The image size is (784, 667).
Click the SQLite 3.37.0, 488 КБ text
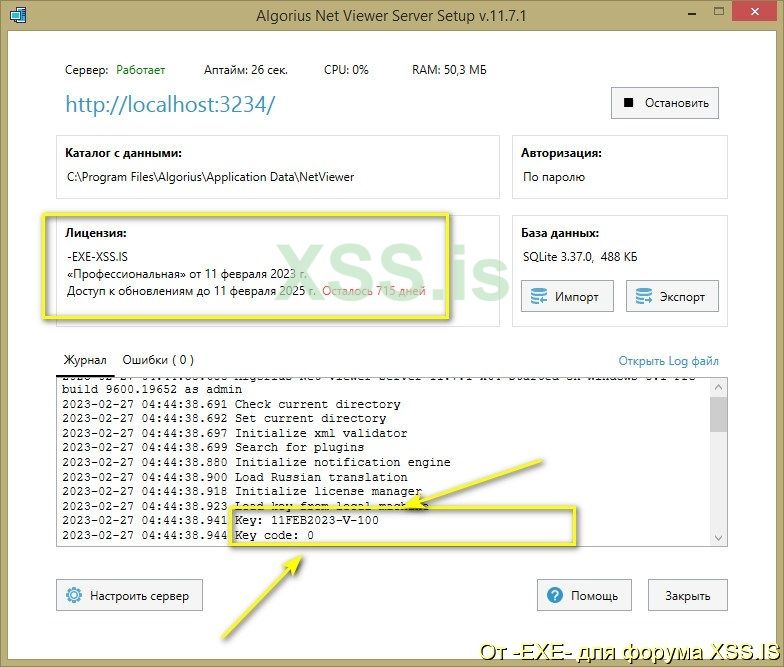tap(580, 257)
